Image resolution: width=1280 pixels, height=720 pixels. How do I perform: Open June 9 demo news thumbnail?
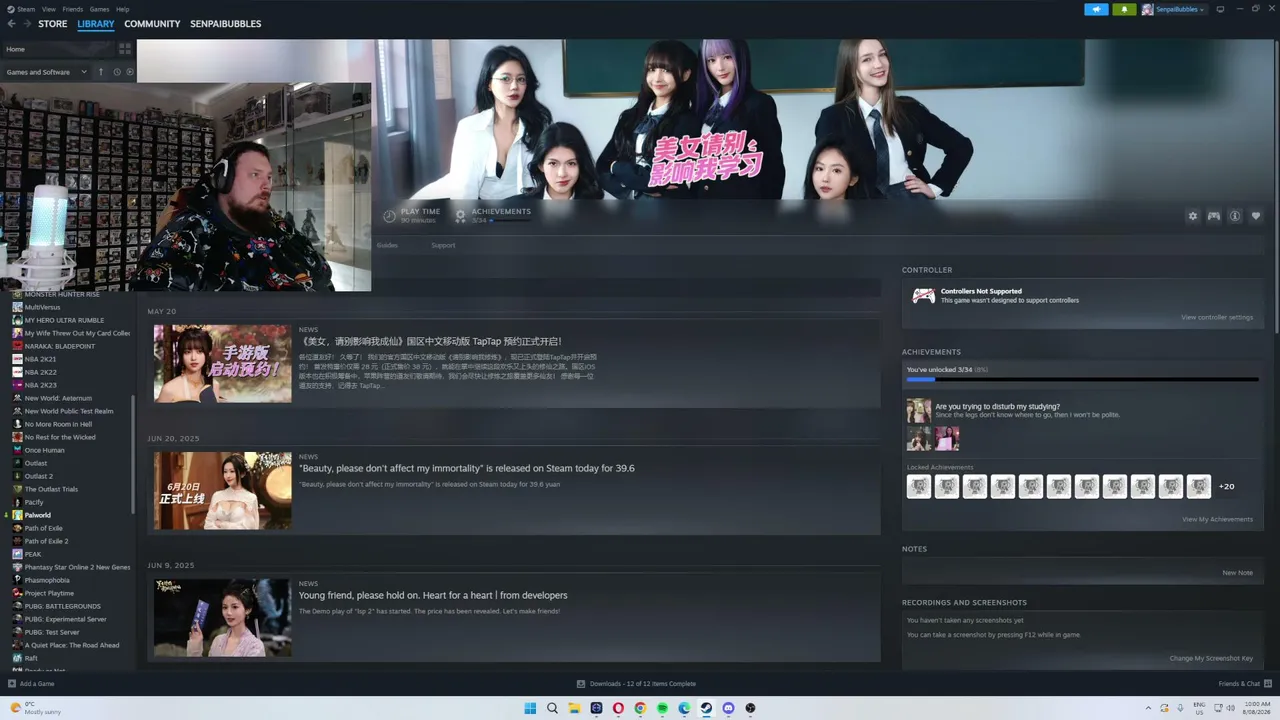[223, 617]
